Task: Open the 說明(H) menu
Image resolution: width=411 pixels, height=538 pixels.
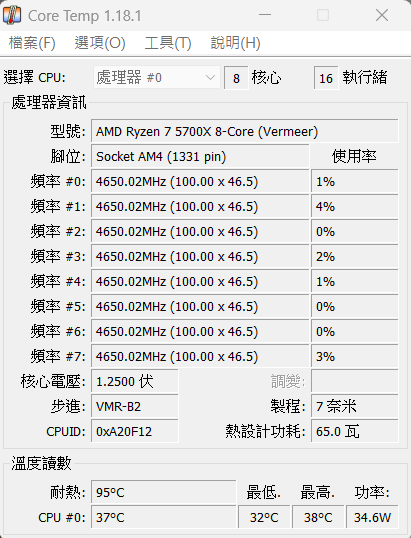Action: 235,43
